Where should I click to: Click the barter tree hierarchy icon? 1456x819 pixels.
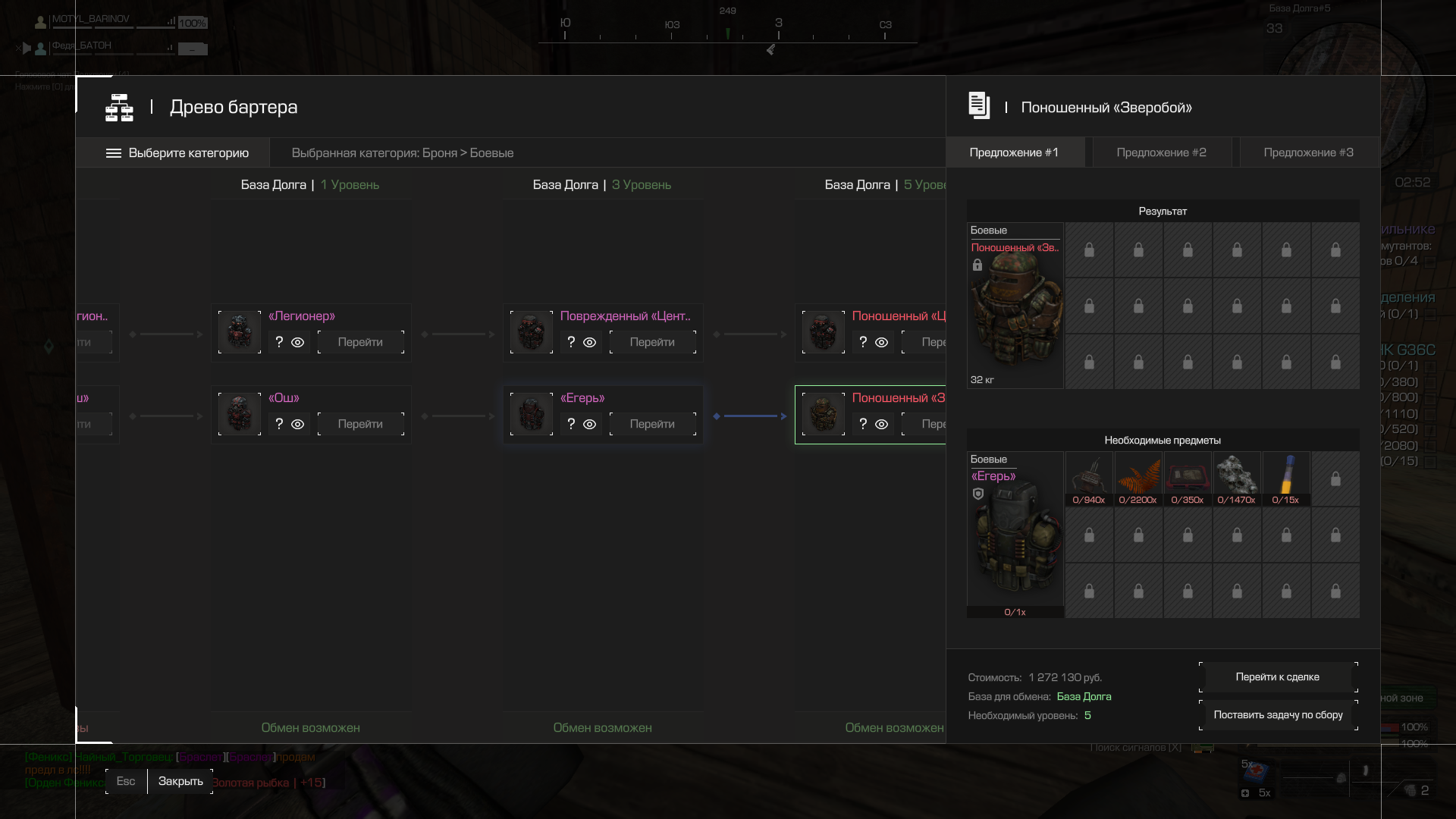[119, 108]
